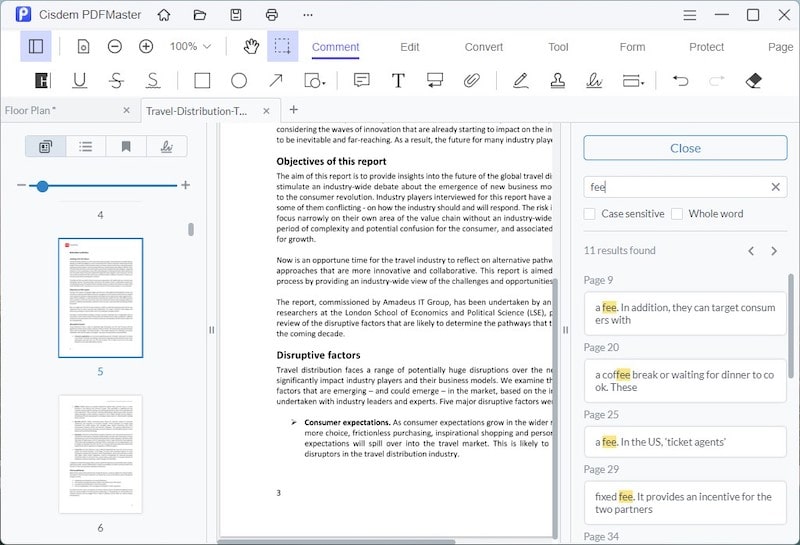The height and width of the screenshot is (545, 800).
Task: Enable Case sensitive search option
Action: pos(590,214)
